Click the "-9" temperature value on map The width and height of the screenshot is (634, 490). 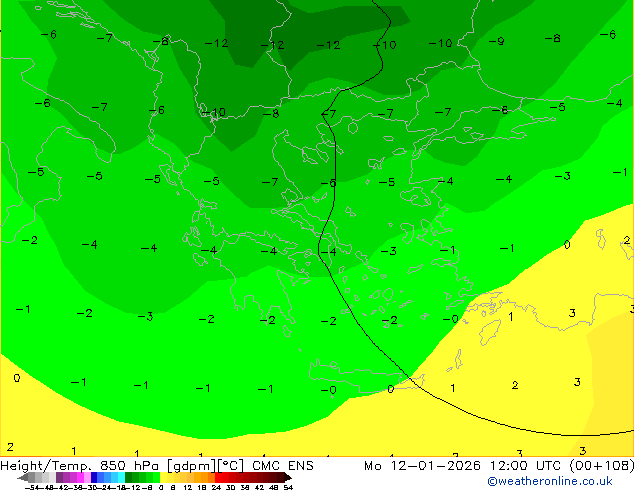(x=497, y=41)
